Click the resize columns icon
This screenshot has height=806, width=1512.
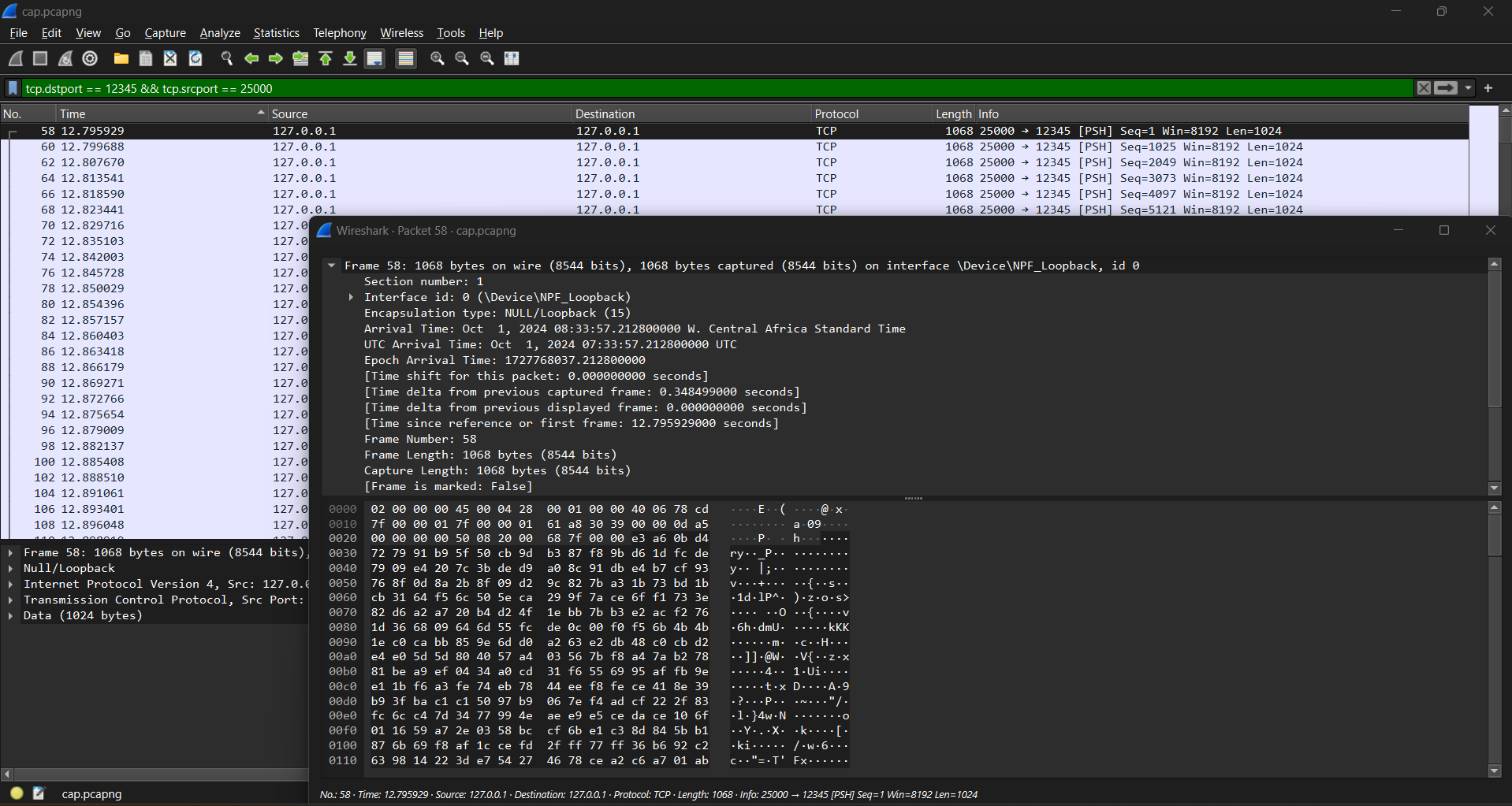pos(512,58)
